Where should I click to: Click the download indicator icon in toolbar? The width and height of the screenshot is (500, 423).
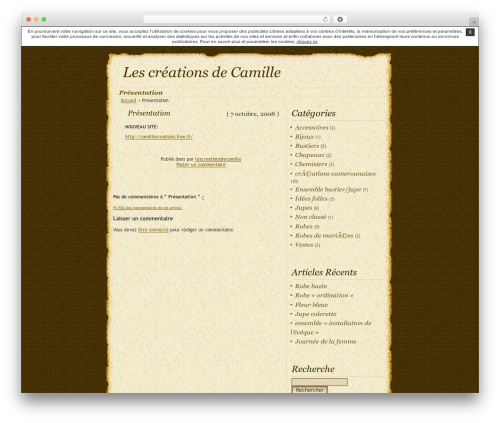pos(340,19)
